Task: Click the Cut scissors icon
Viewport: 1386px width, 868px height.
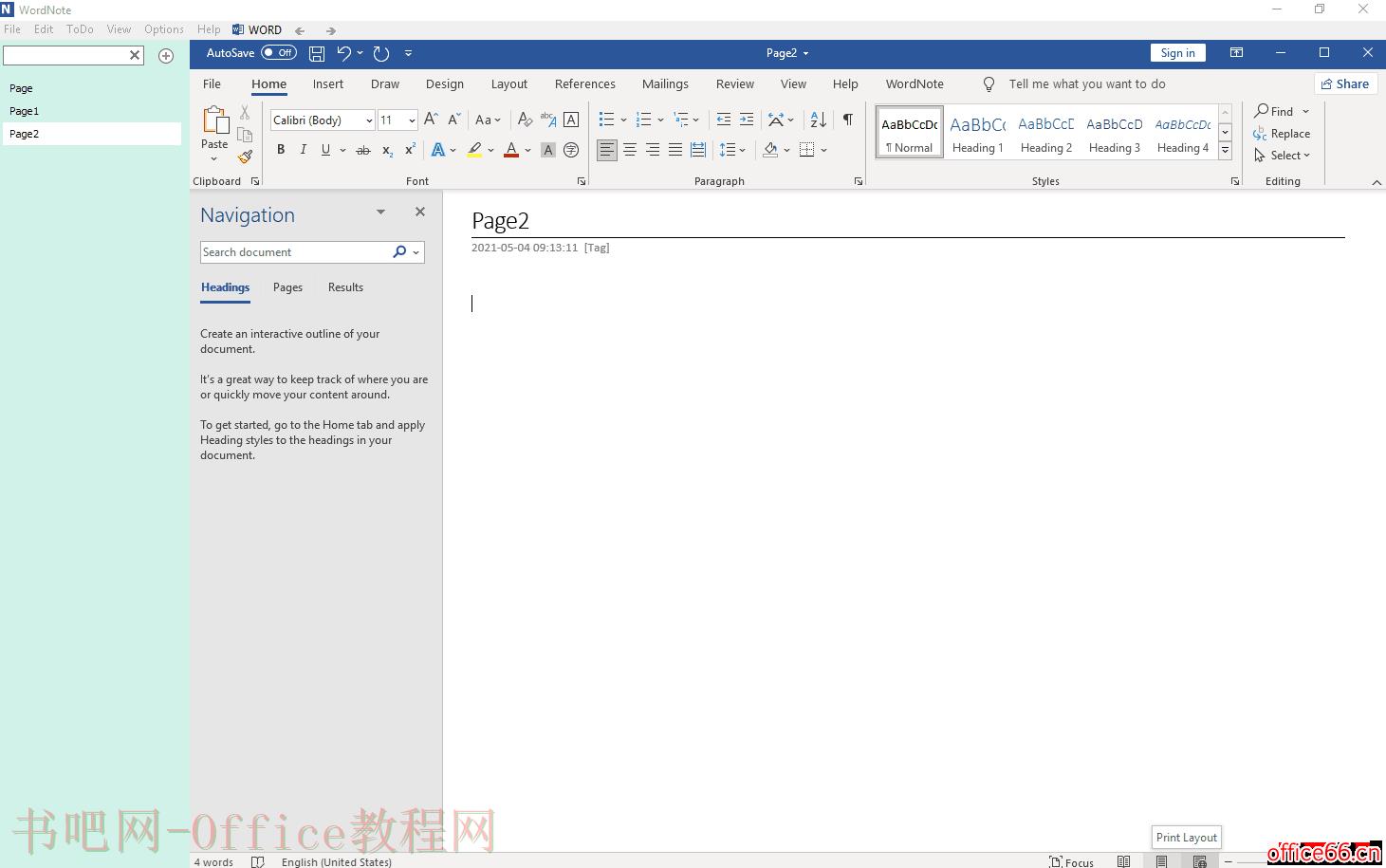Action: pyautogui.click(x=245, y=113)
